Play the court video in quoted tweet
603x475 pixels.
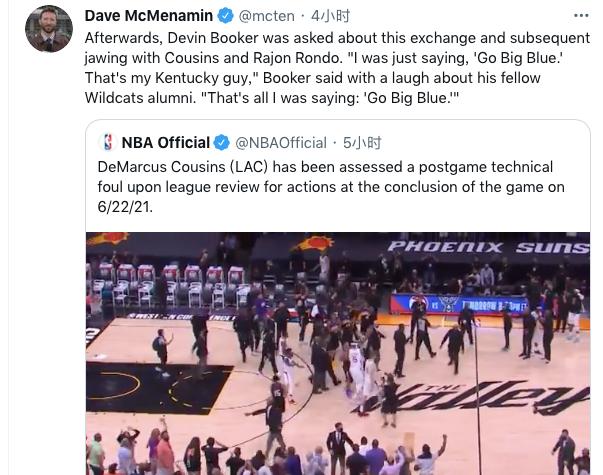(x=338, y=353)
